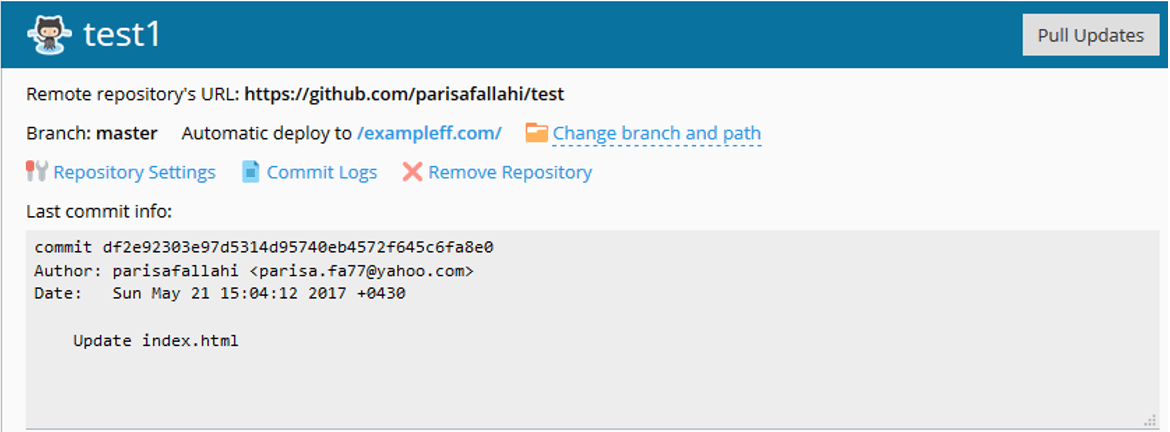Screen dimensions: 1170x432
Task: Click the commit hash line in the log
Action: coord(264,247)
